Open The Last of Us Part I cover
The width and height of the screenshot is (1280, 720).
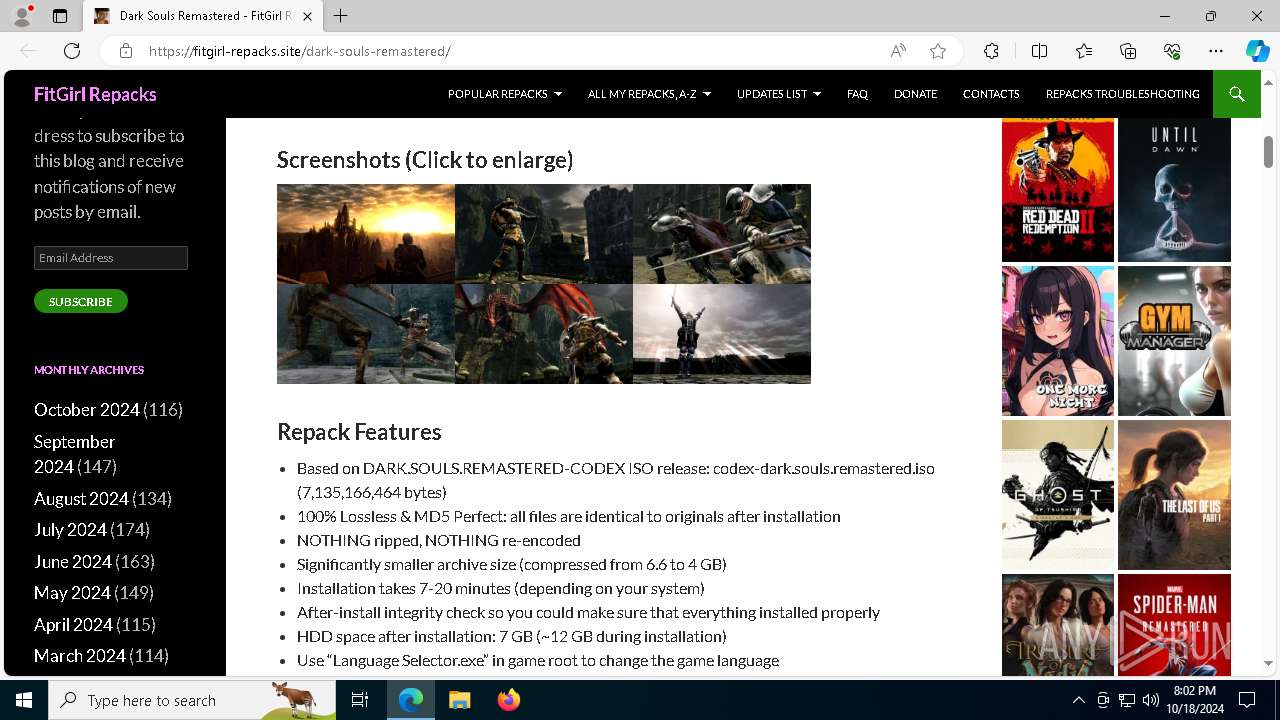[x=1174, y=495]
